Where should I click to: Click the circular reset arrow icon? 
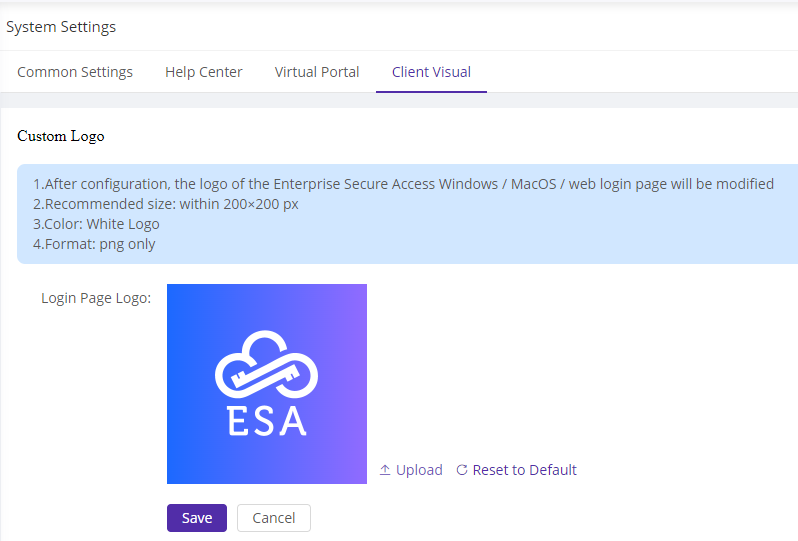click(x=462, y=470)
